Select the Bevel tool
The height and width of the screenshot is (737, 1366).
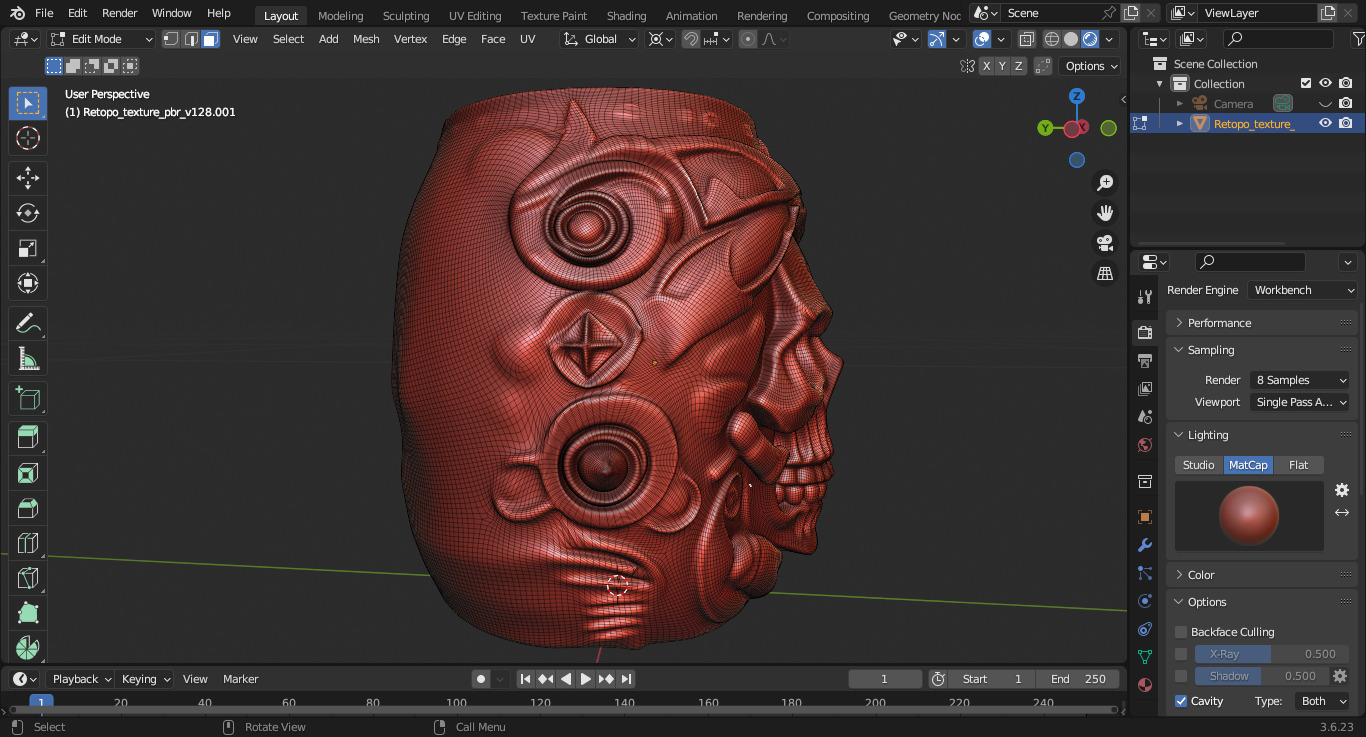click(x=28, y=508)
